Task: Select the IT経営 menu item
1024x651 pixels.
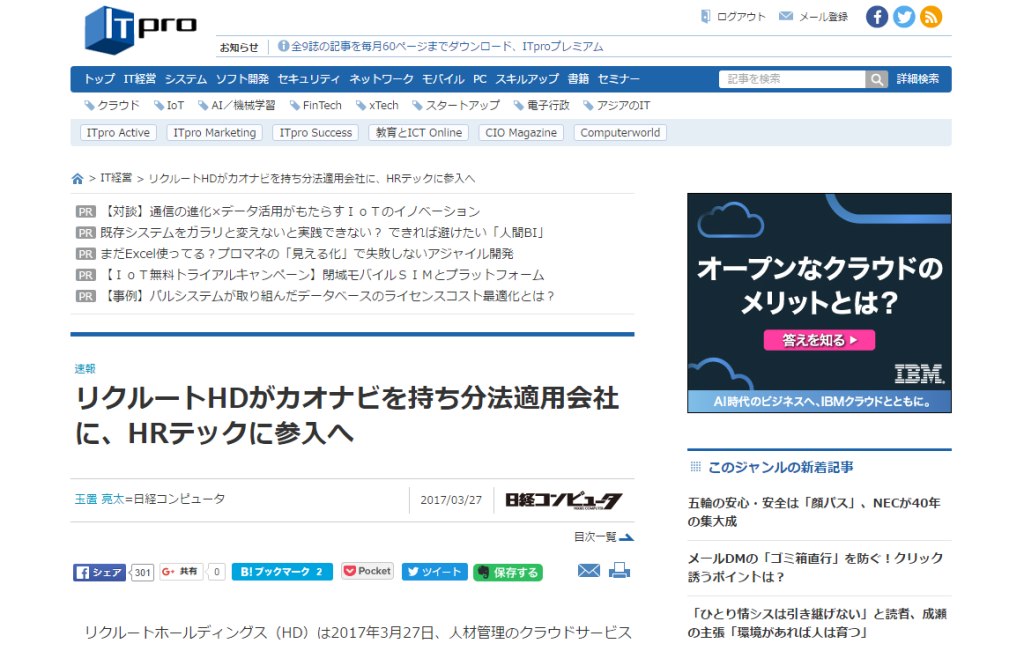Action: pyautogui.click(x=140, y=79)
